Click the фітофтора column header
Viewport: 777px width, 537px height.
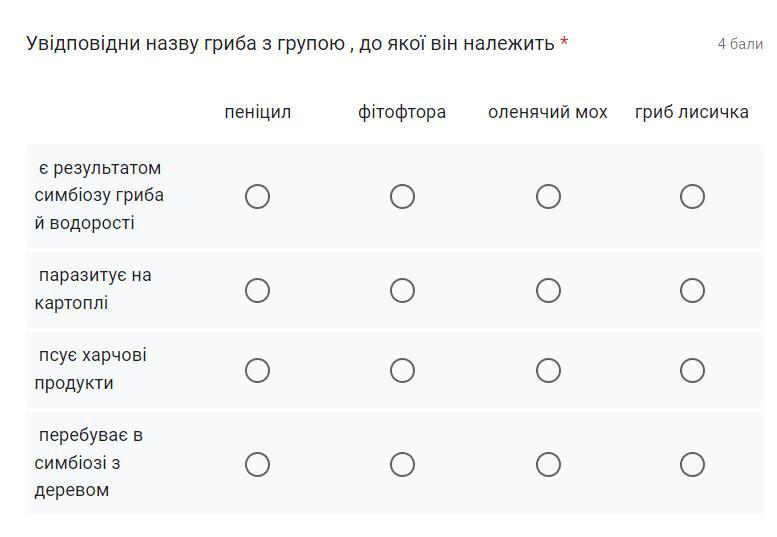[402, 112]
